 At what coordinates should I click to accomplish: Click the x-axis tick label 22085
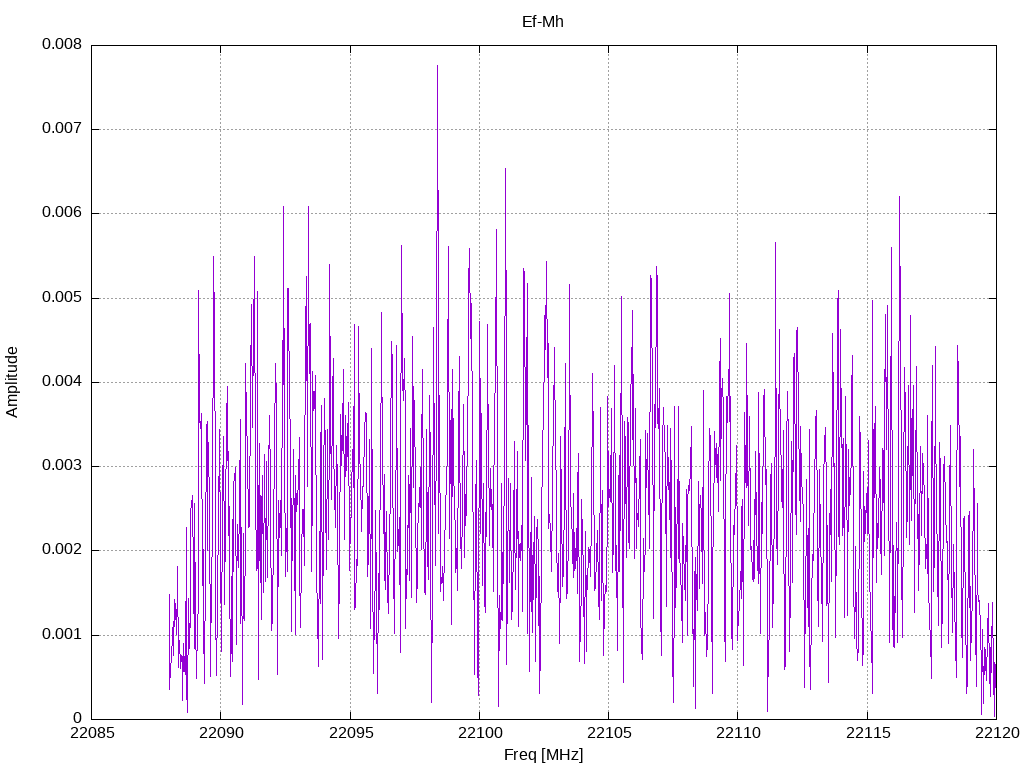91,733
